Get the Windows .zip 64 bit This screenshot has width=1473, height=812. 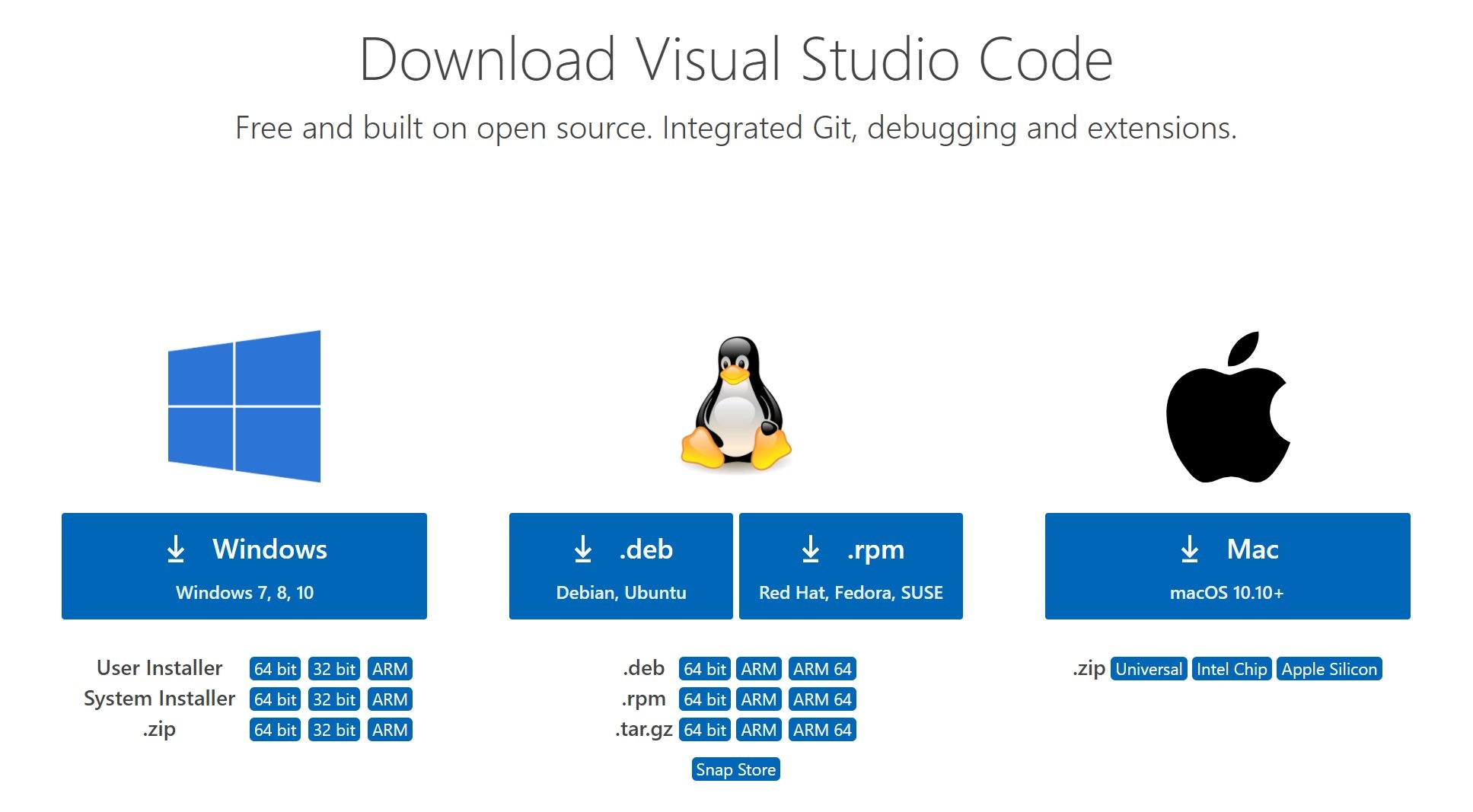[x=275, y=730]
